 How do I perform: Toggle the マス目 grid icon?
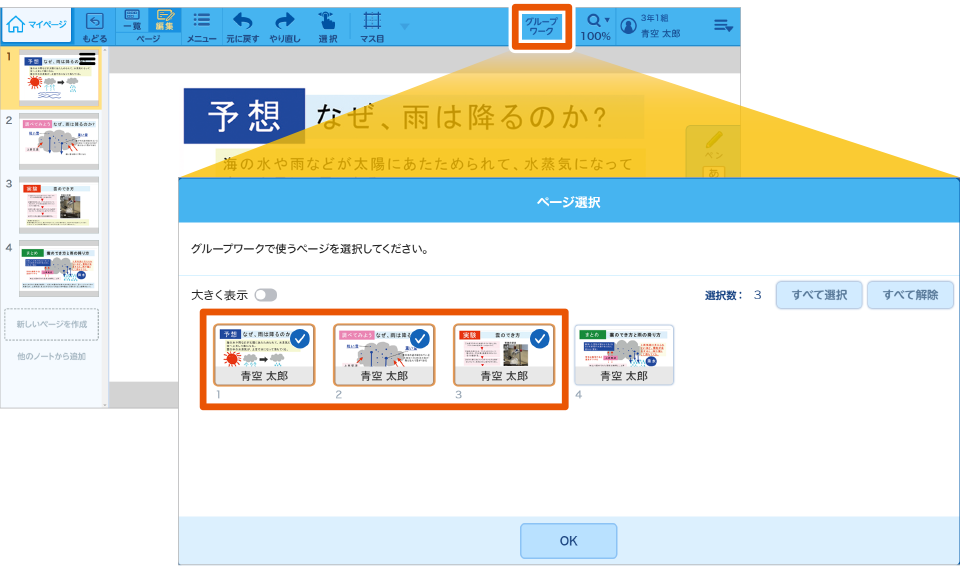372,26
